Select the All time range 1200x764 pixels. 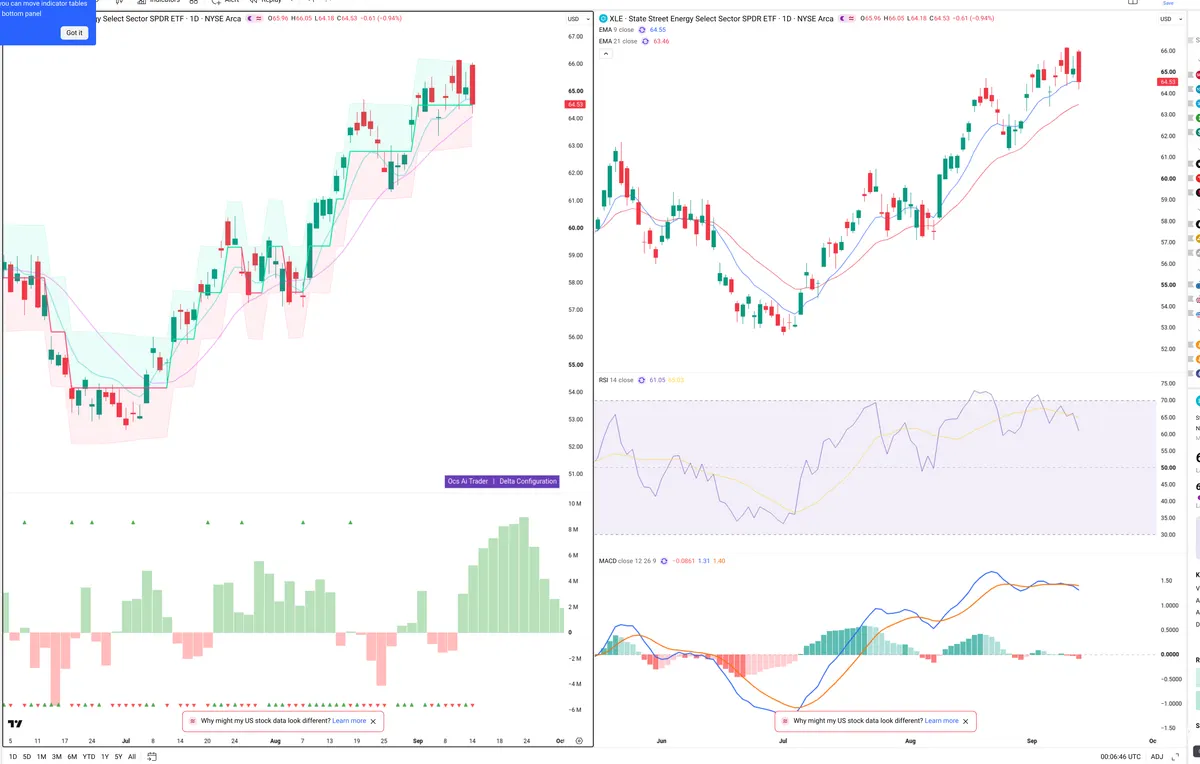132,757
